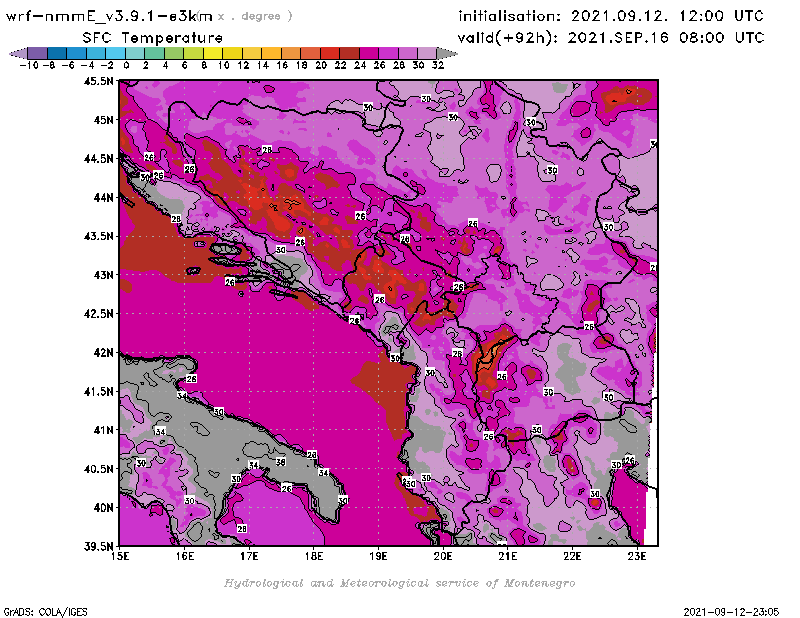
Task: Click the 15E longitude axis label
Action: pos(121,556)
